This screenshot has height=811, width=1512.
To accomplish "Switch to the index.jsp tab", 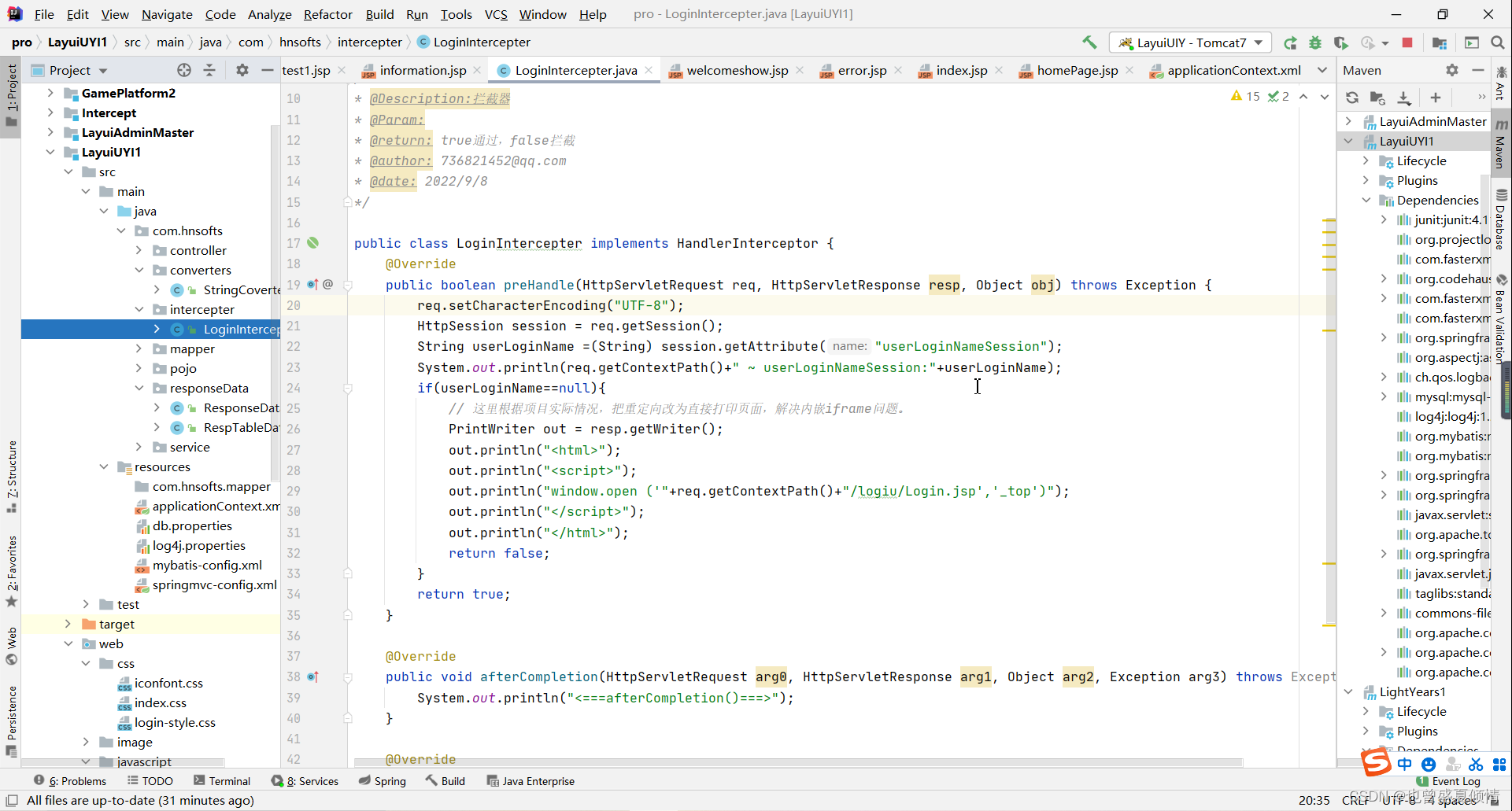I will click(x=962, y=70).
